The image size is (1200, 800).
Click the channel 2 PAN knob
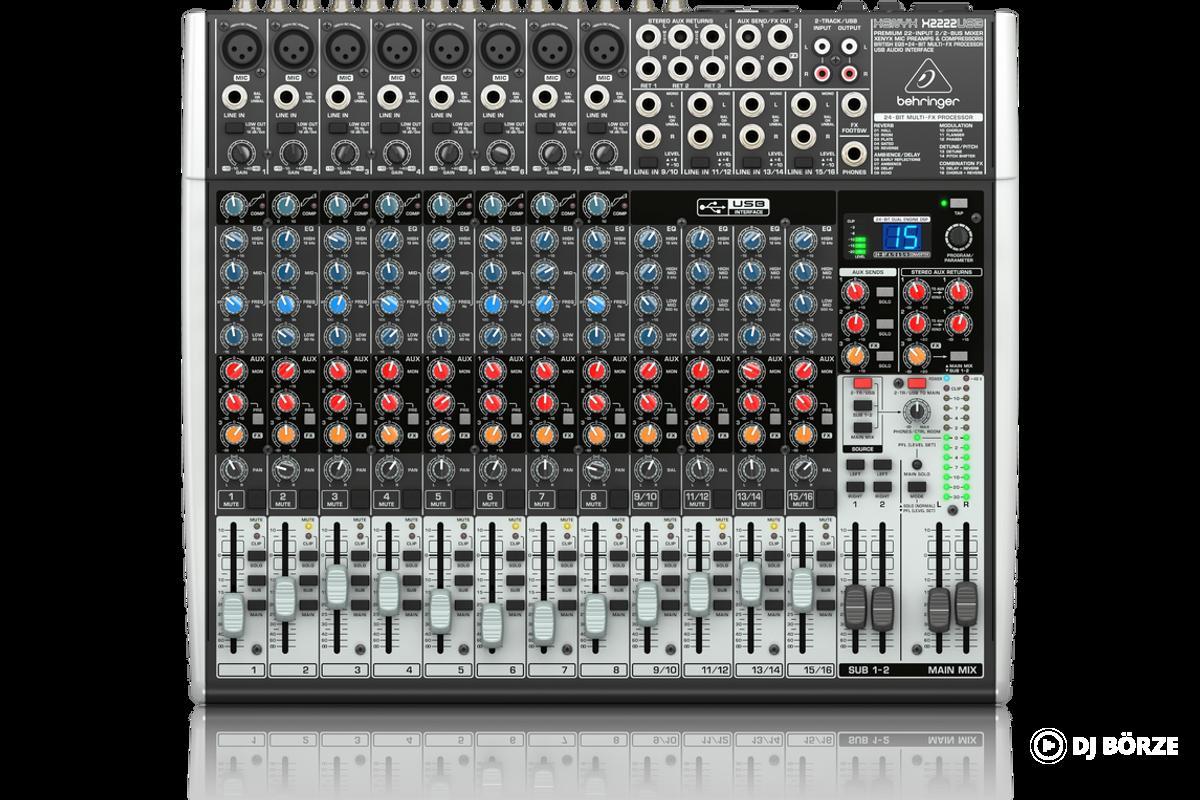point(283,468)
